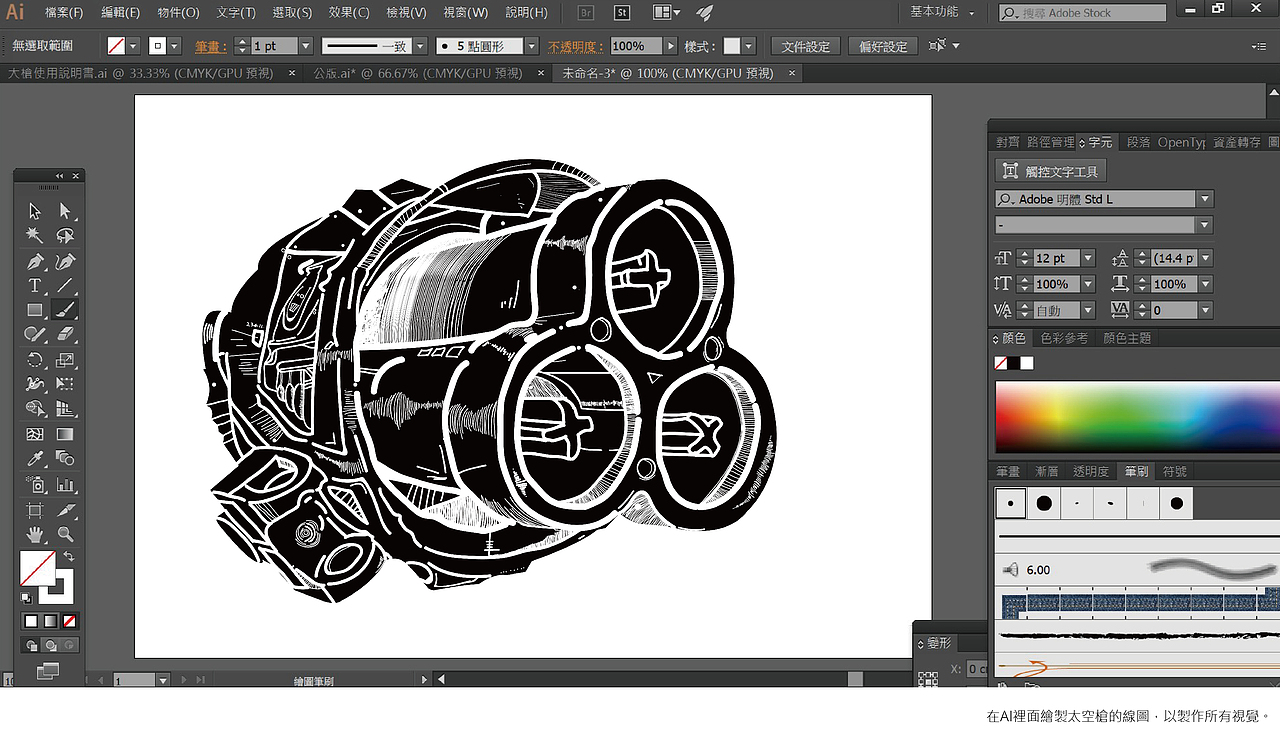Select the Pen tool
This screenshot has width=1280, height=749.
pos(35,261)
